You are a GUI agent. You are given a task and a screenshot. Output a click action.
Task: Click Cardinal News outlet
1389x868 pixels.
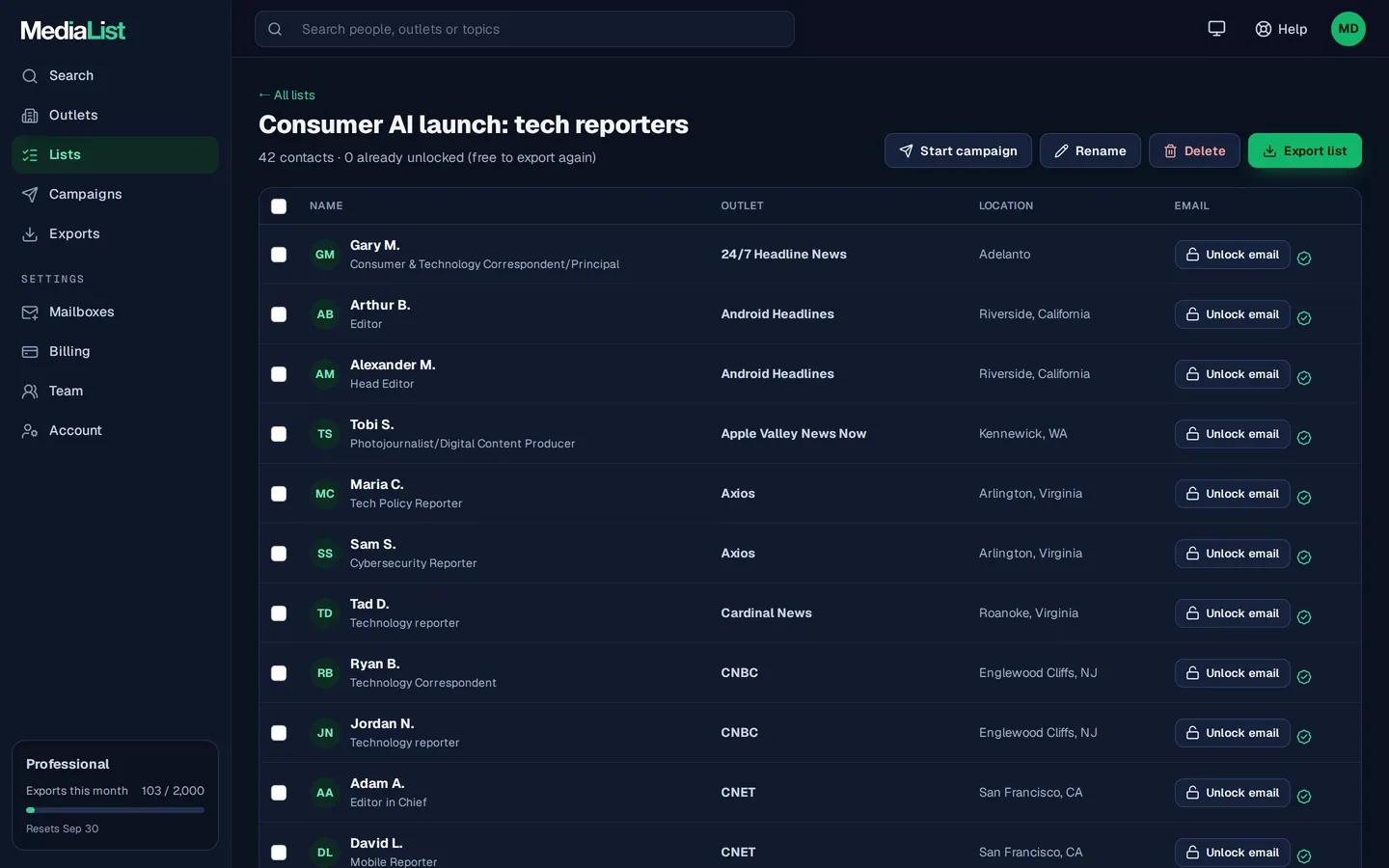(766, 613)
